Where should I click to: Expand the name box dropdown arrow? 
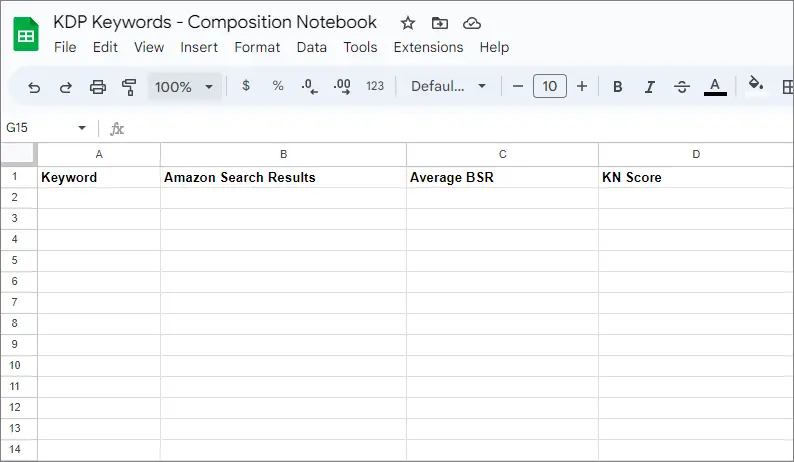[82, 128]
